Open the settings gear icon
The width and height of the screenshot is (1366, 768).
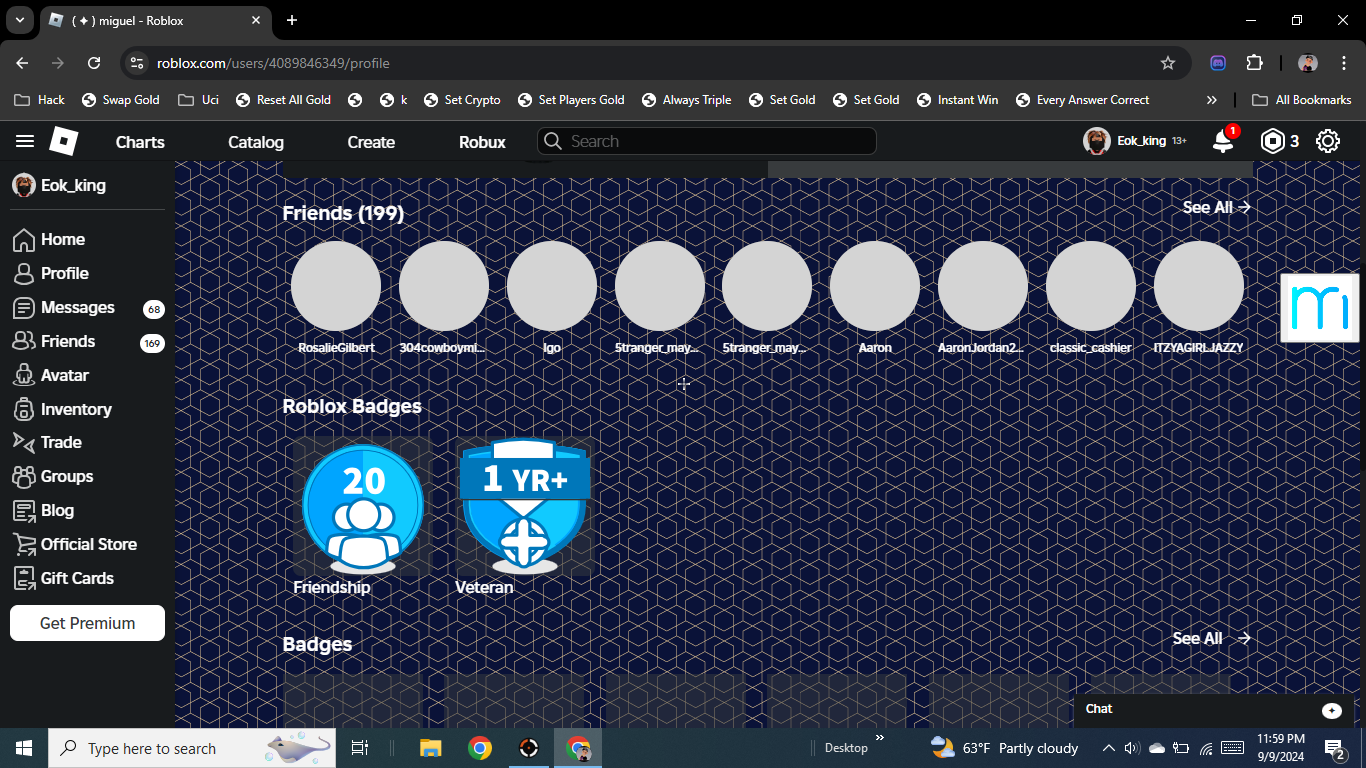click(x=1327, y=141)
